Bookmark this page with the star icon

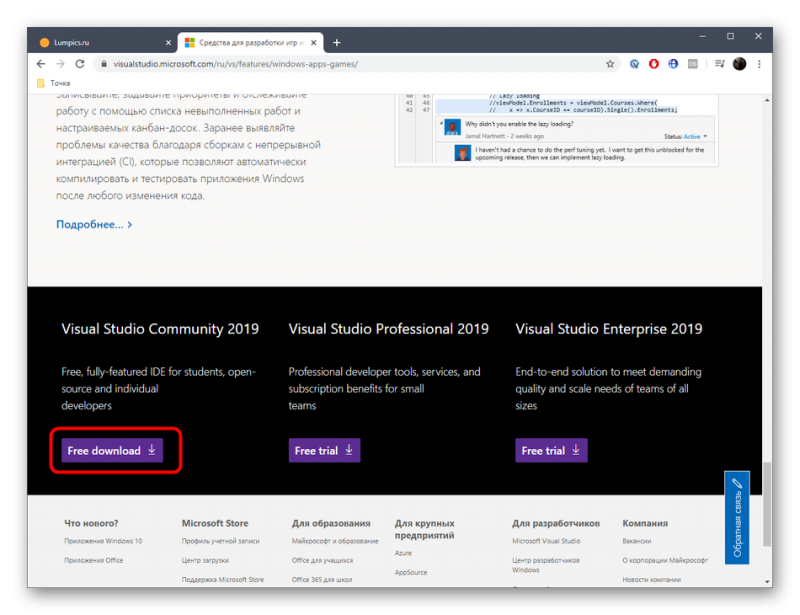click(x=610, y=64)
